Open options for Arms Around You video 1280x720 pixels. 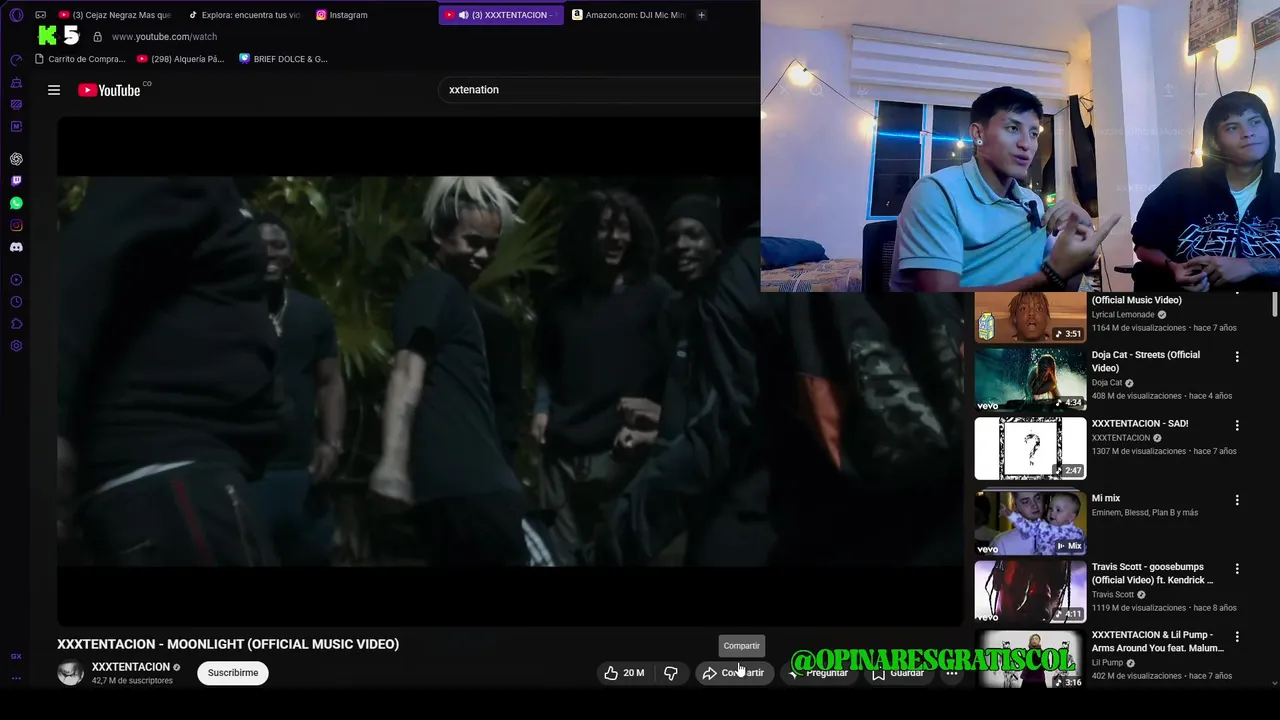(x=1237, y=637)
